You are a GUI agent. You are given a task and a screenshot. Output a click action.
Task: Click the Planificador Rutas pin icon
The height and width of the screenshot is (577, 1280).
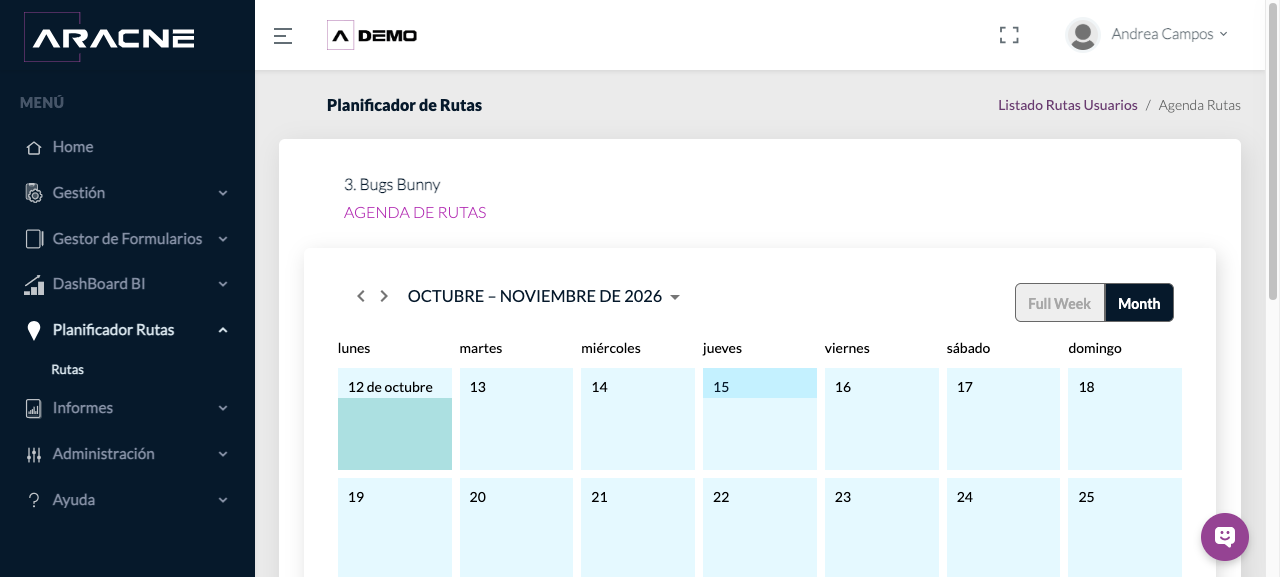(x=34, y=330)
